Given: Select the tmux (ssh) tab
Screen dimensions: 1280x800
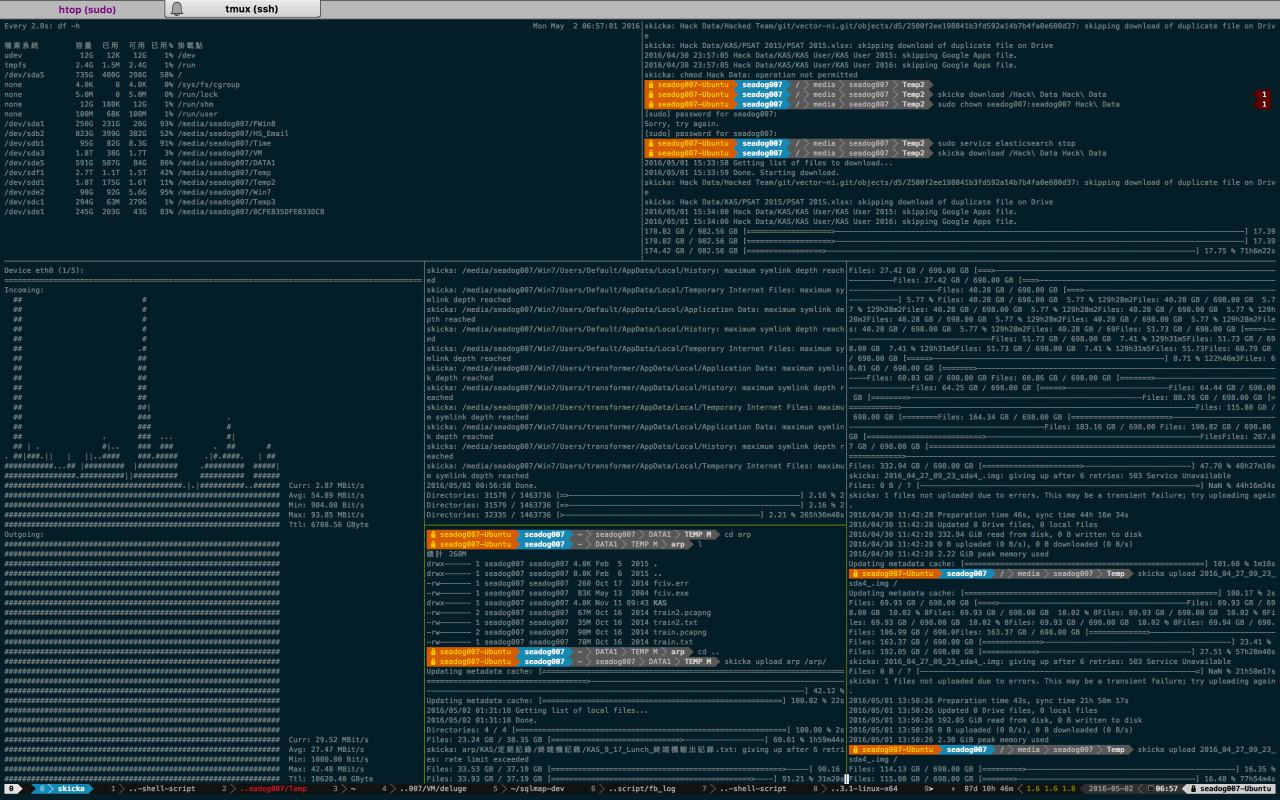Looking at the screenshot, I should pos(253,9).
